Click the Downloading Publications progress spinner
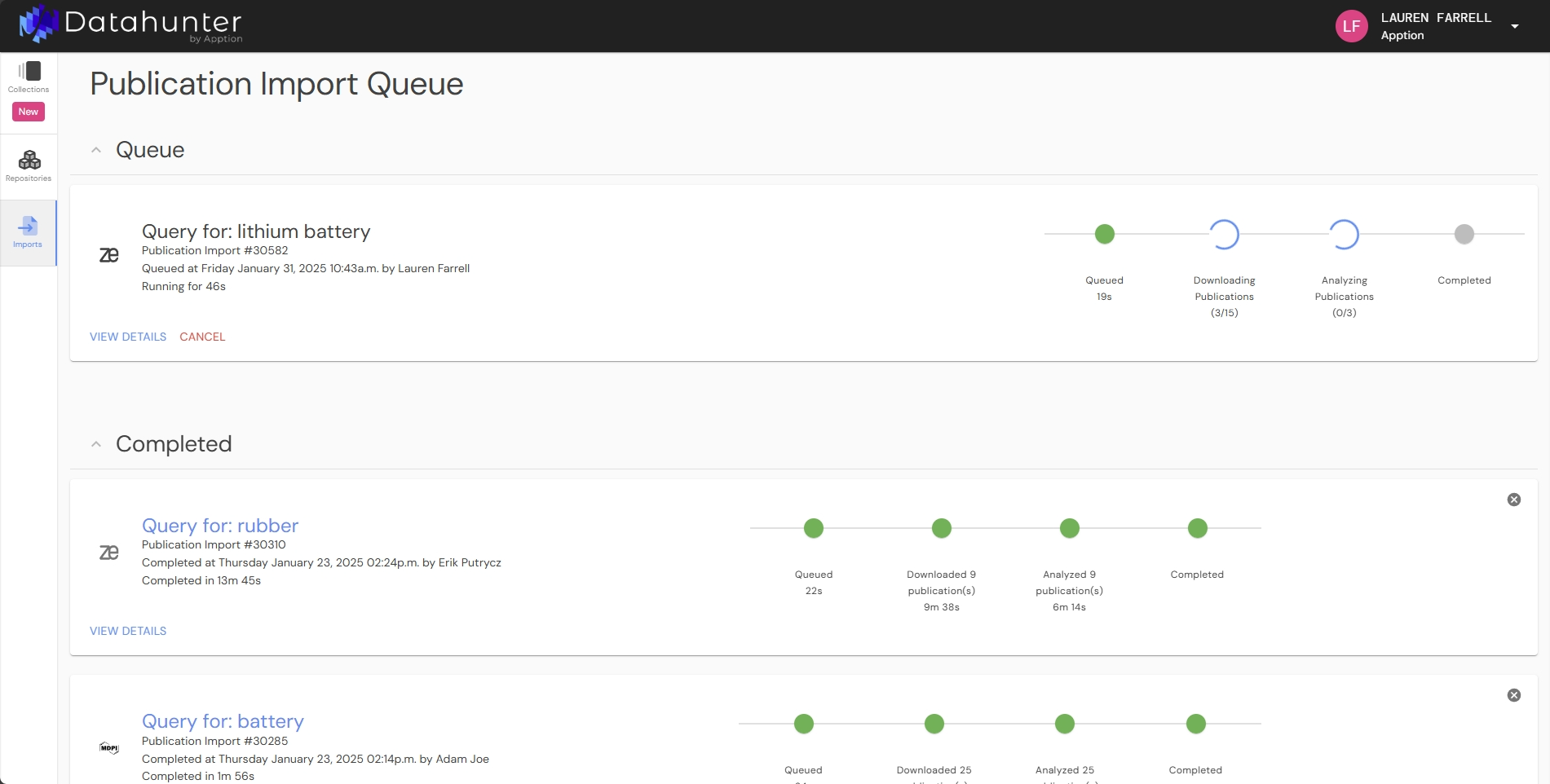Screen dimensions: 1550x784 (1224, 235)
